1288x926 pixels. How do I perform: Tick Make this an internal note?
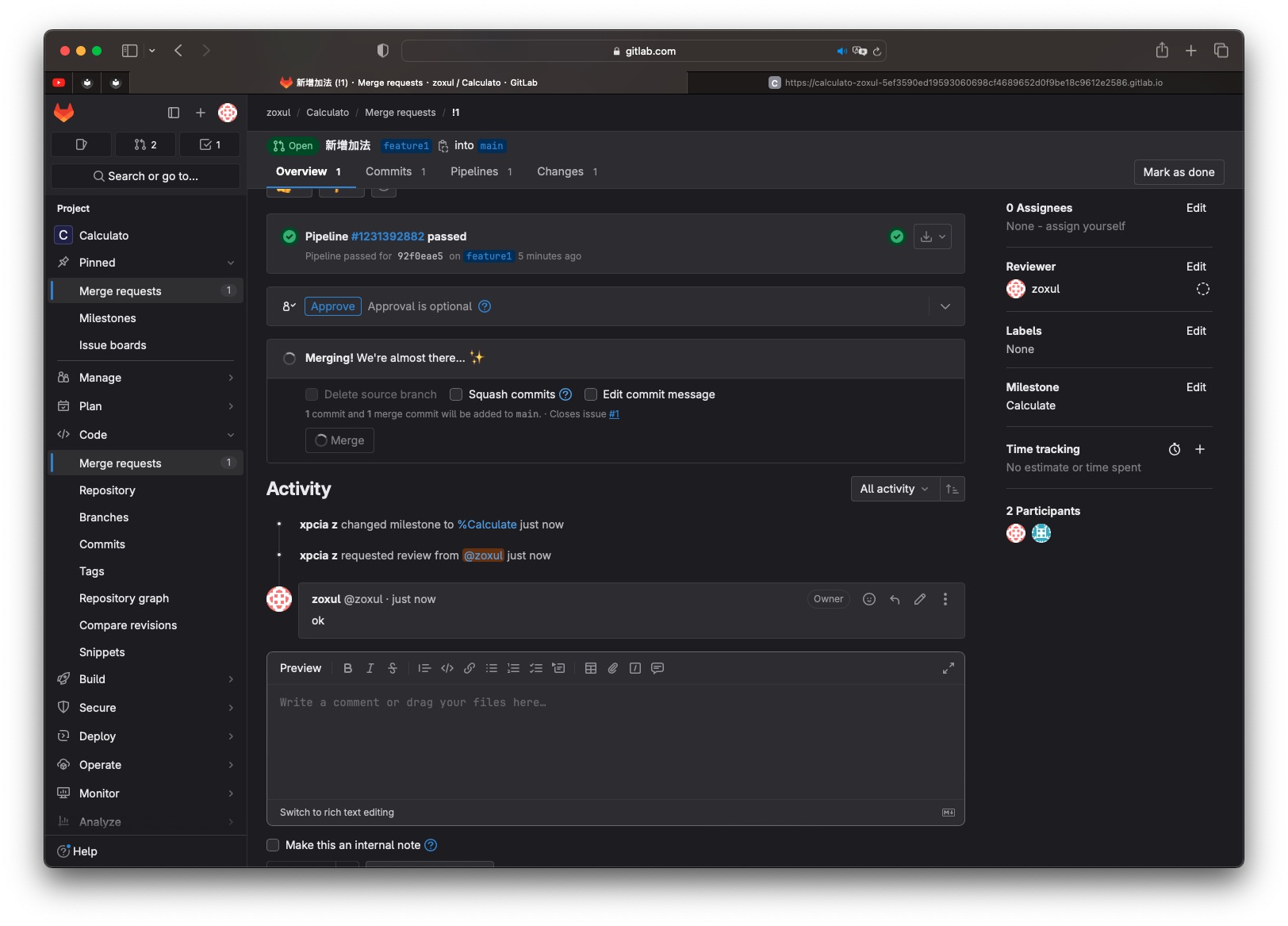[273, 845]
